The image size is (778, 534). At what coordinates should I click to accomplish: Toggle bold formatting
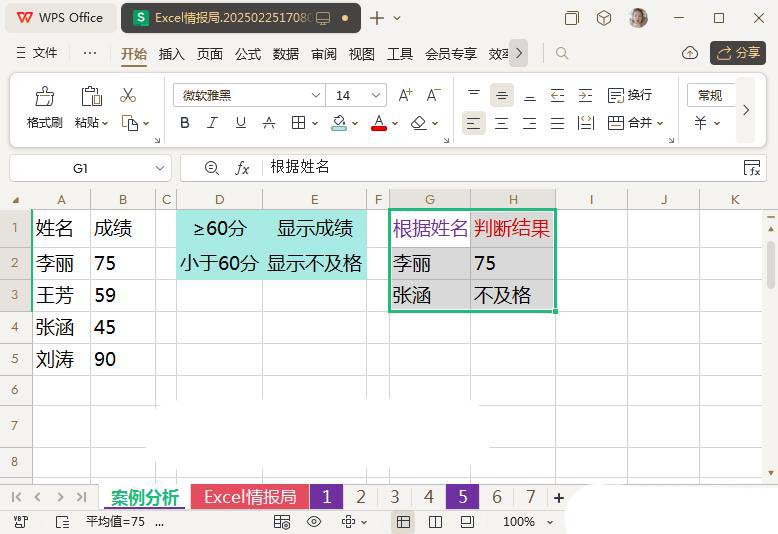(x=185, y=123)
